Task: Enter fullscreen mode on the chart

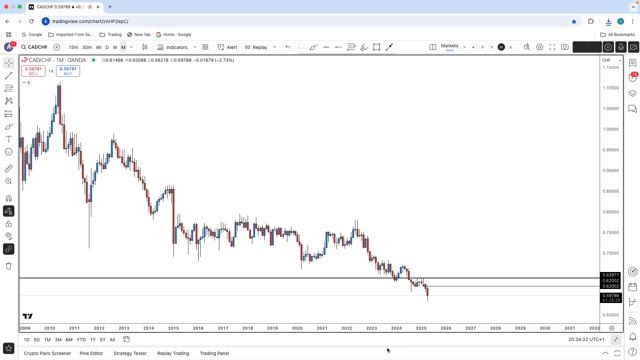Action: tap(552, 47)
